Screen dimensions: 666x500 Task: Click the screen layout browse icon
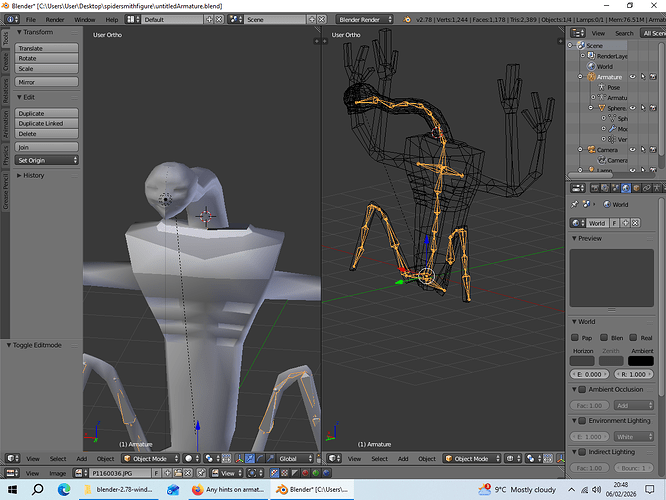pos(133,19)
